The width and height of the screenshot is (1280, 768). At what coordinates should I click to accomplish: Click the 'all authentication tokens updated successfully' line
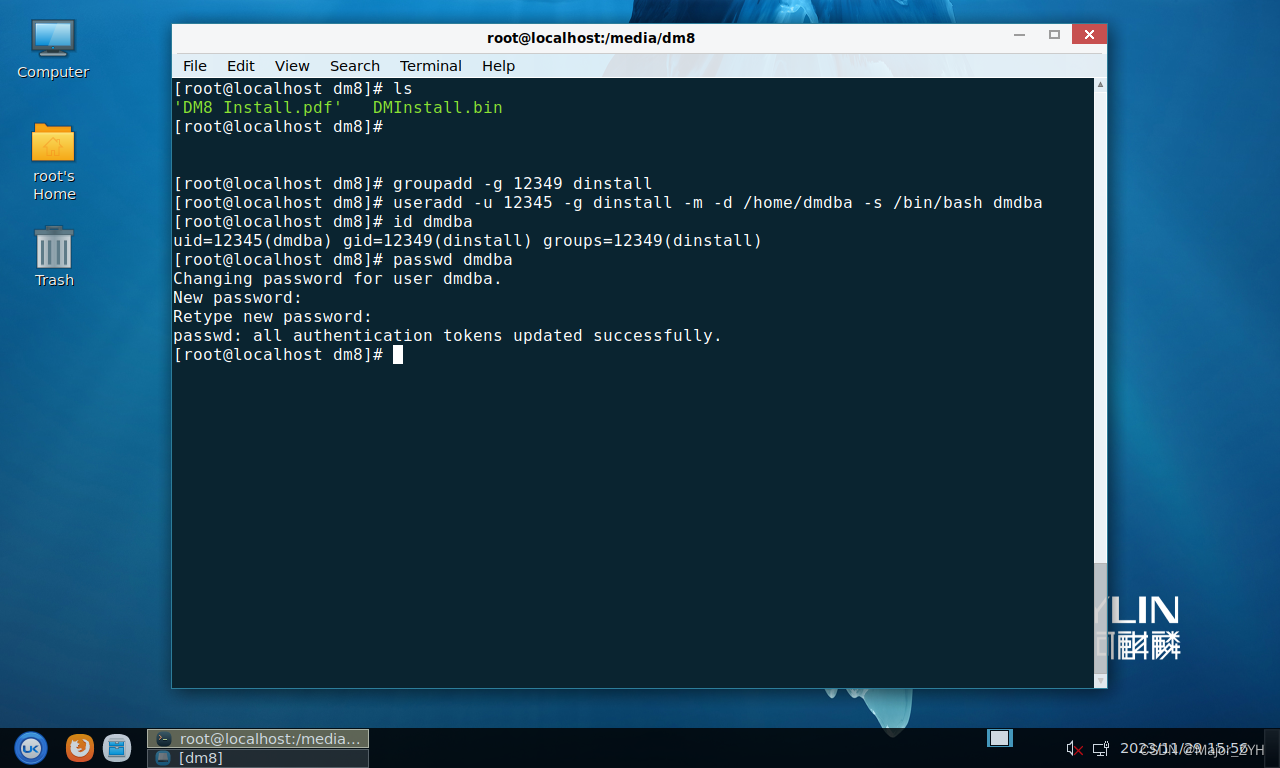point(448,336)
